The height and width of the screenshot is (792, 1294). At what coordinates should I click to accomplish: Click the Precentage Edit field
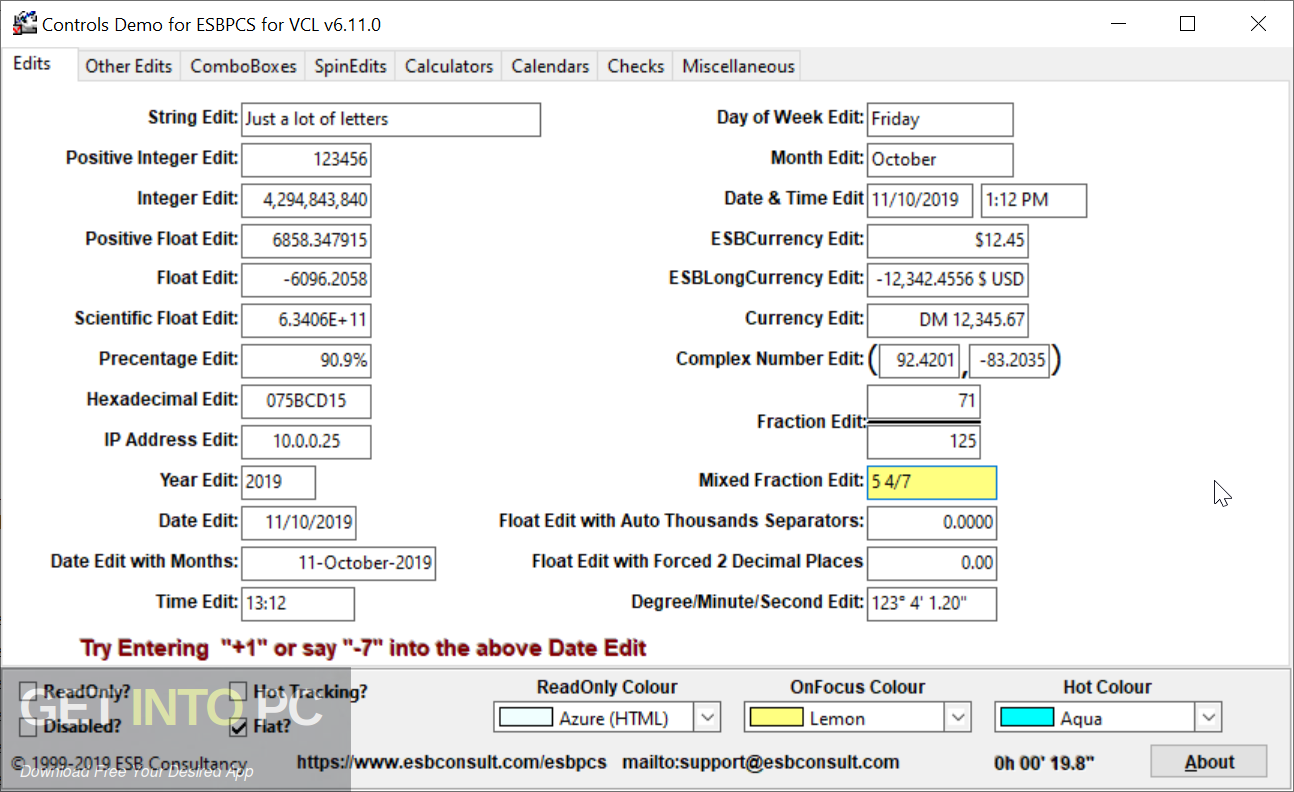click(306, 360)
